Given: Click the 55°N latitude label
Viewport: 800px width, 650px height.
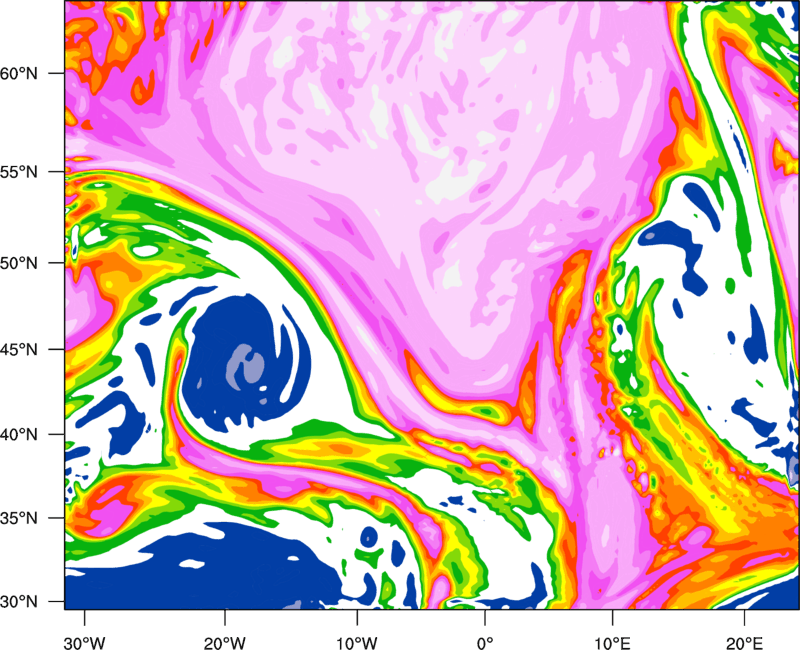Looking at the screenshot, I should click(19, 171).
